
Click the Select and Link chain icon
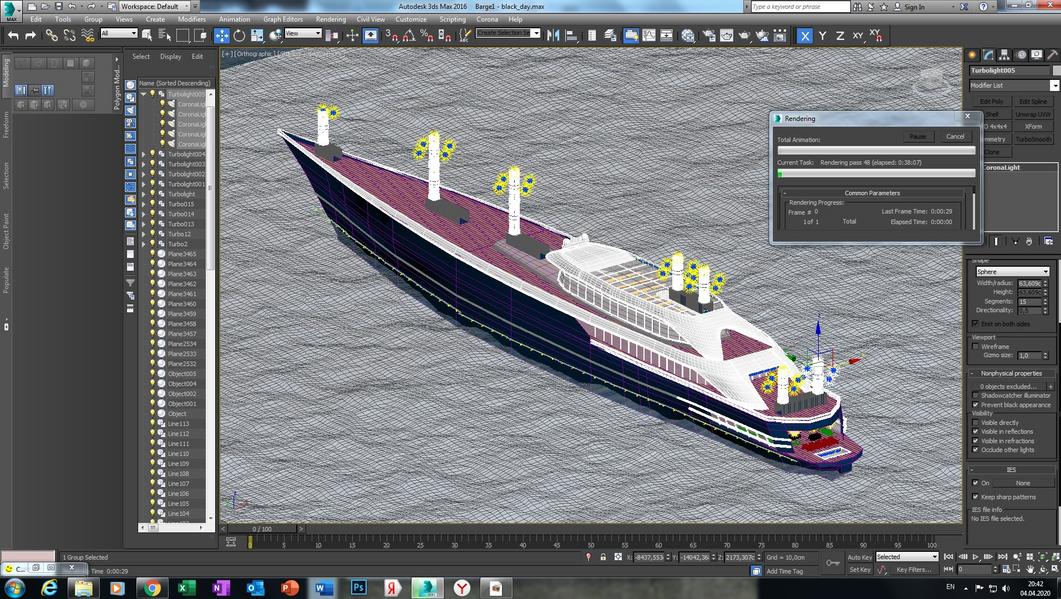tap(51, 35)
